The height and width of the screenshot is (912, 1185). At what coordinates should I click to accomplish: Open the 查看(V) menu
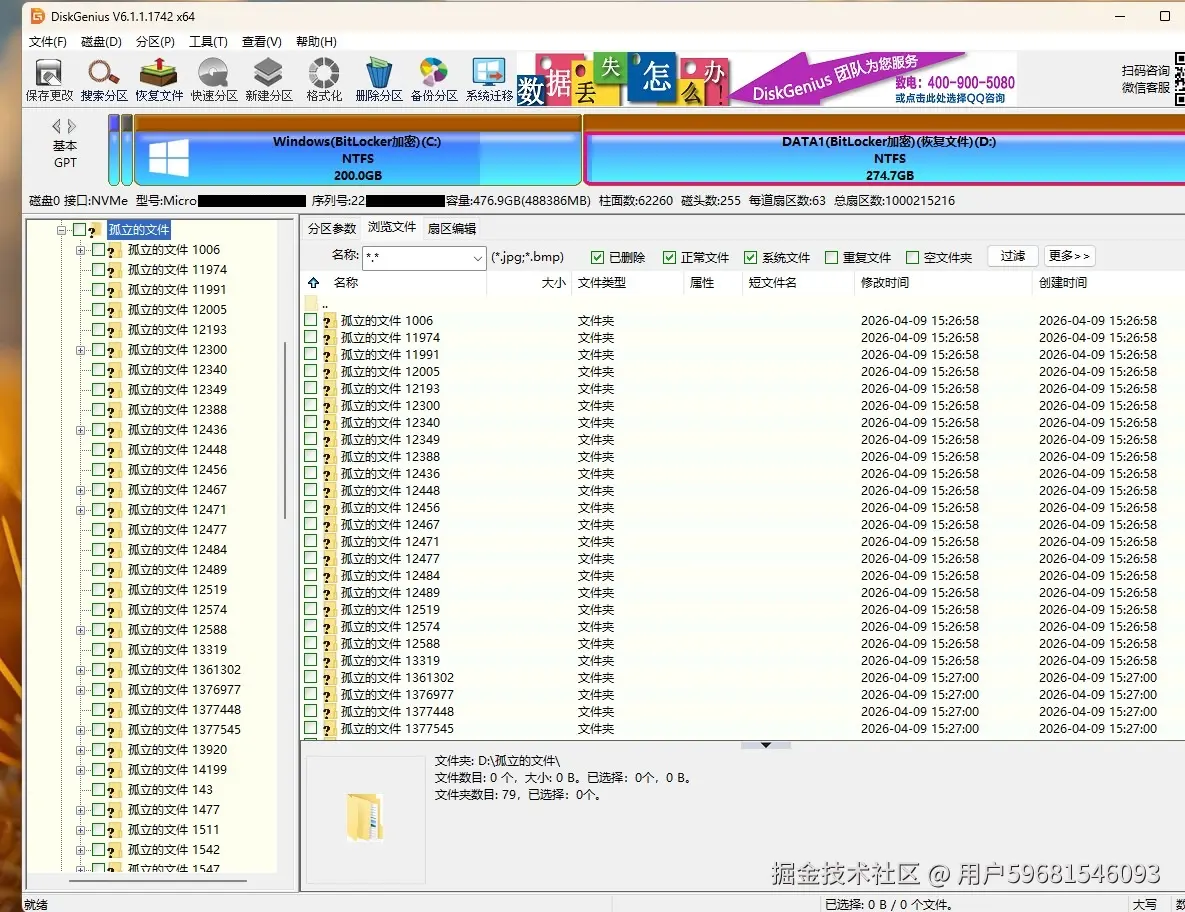(x=261, y=42)
